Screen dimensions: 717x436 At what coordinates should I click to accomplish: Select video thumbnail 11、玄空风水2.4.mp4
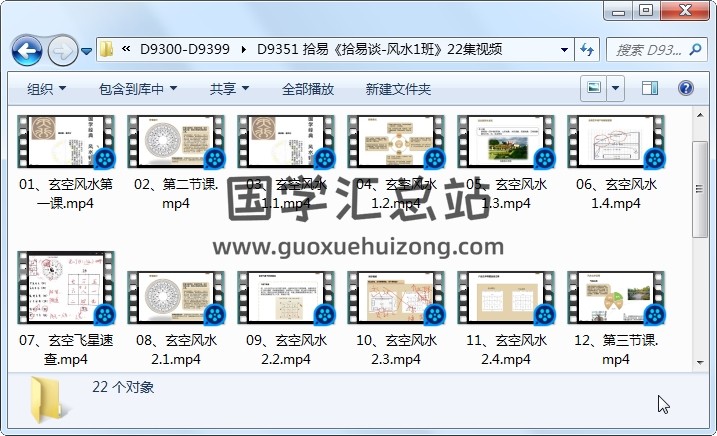(506, 298)
